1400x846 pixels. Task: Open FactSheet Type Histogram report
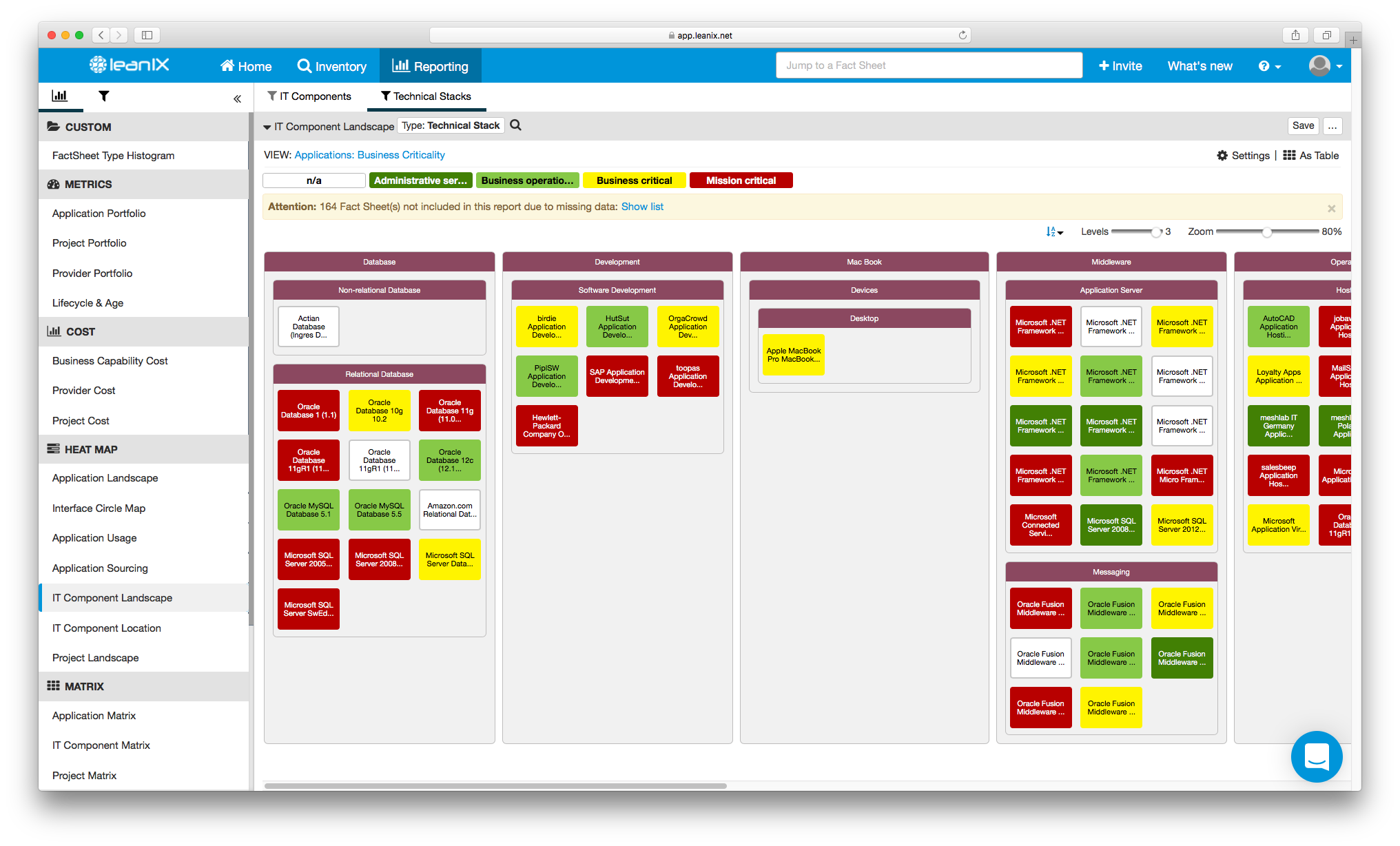click(143, 156)
